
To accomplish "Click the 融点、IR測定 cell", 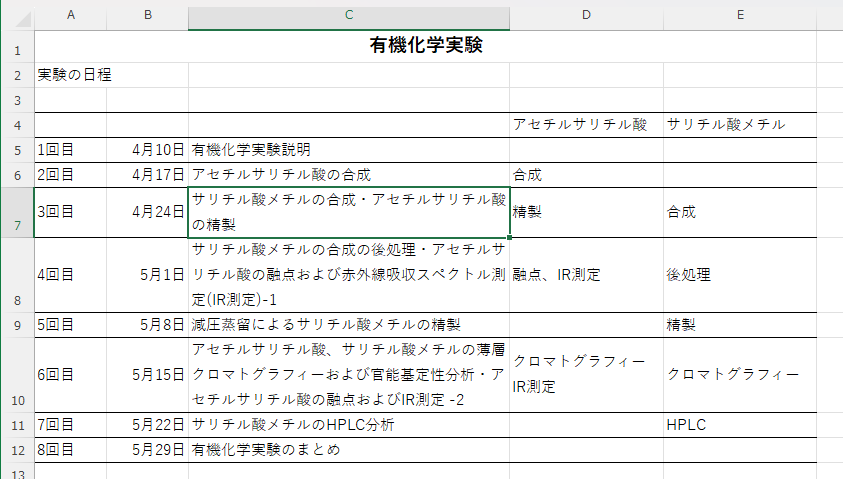I will [557, 275].
